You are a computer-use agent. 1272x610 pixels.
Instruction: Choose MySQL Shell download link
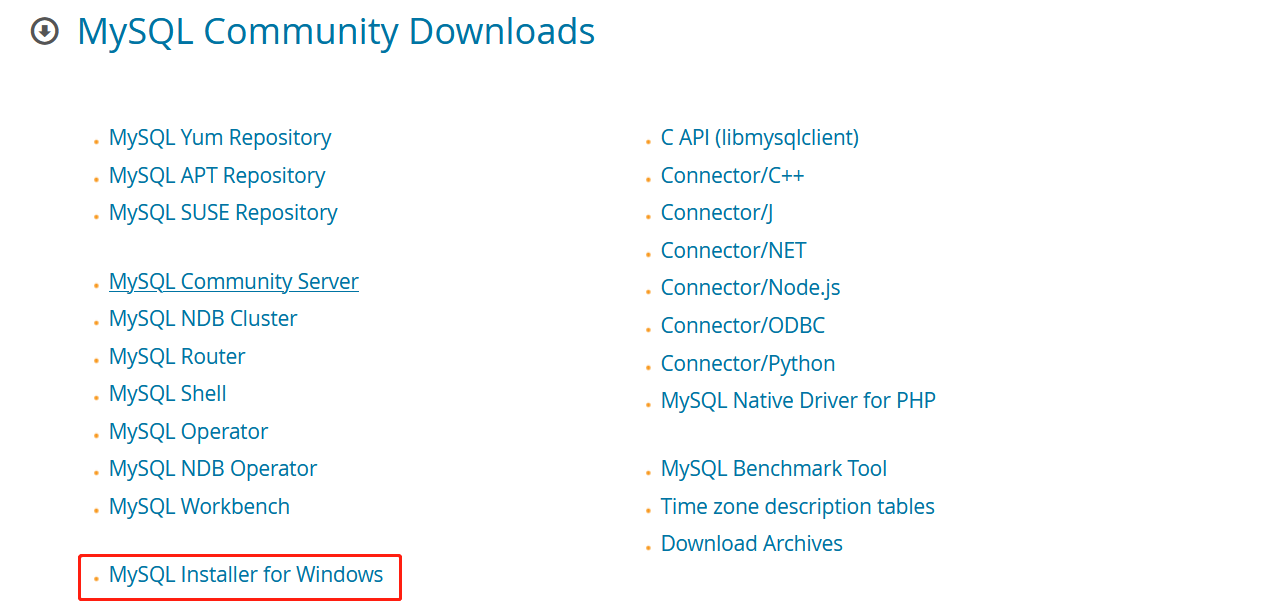point(168,394)
